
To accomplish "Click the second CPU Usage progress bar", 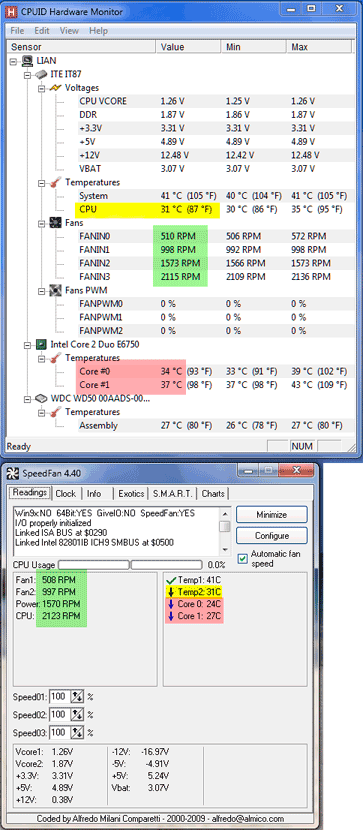I will click(167, 565).
